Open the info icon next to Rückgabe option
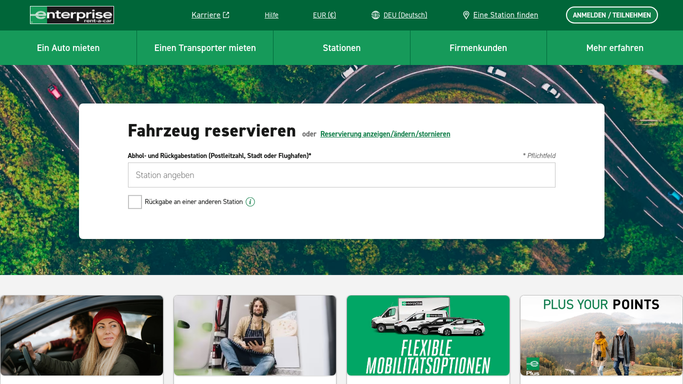This screenshot has width=683, height=384. pos(250,202)
